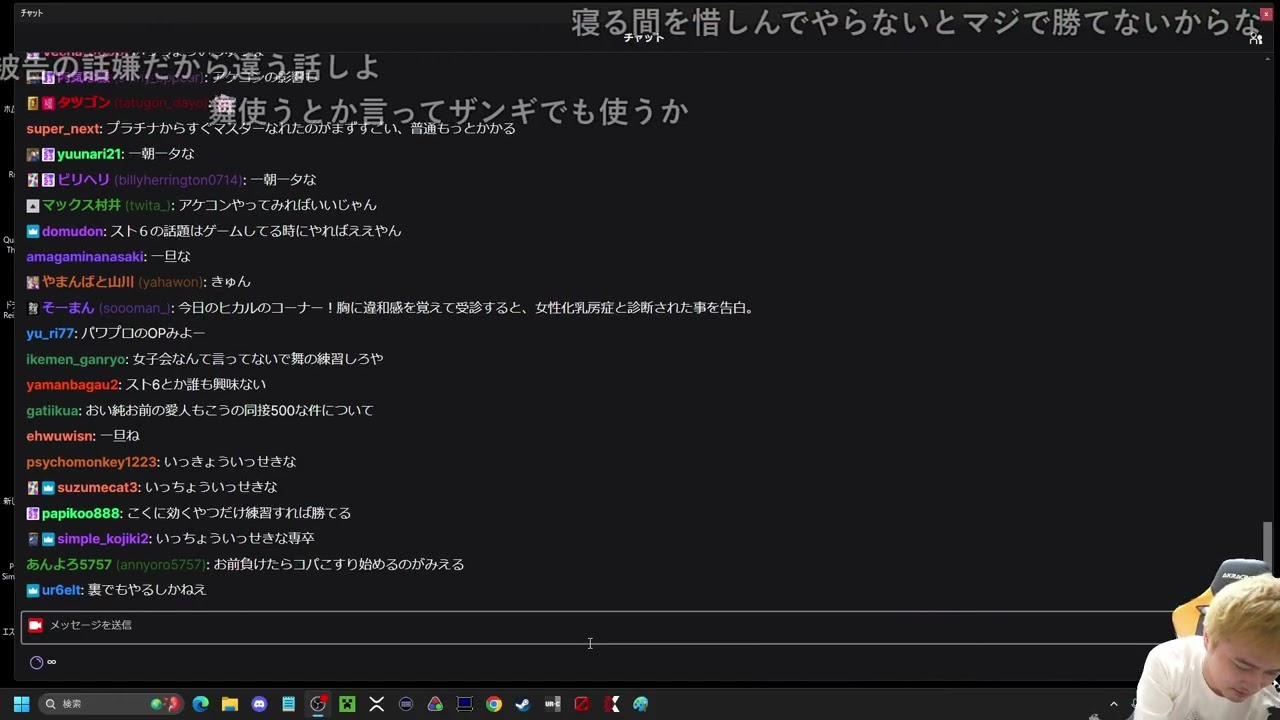Click username やまんばと山川
This screenshot has width=1280, height=720.
click(88, 282)
